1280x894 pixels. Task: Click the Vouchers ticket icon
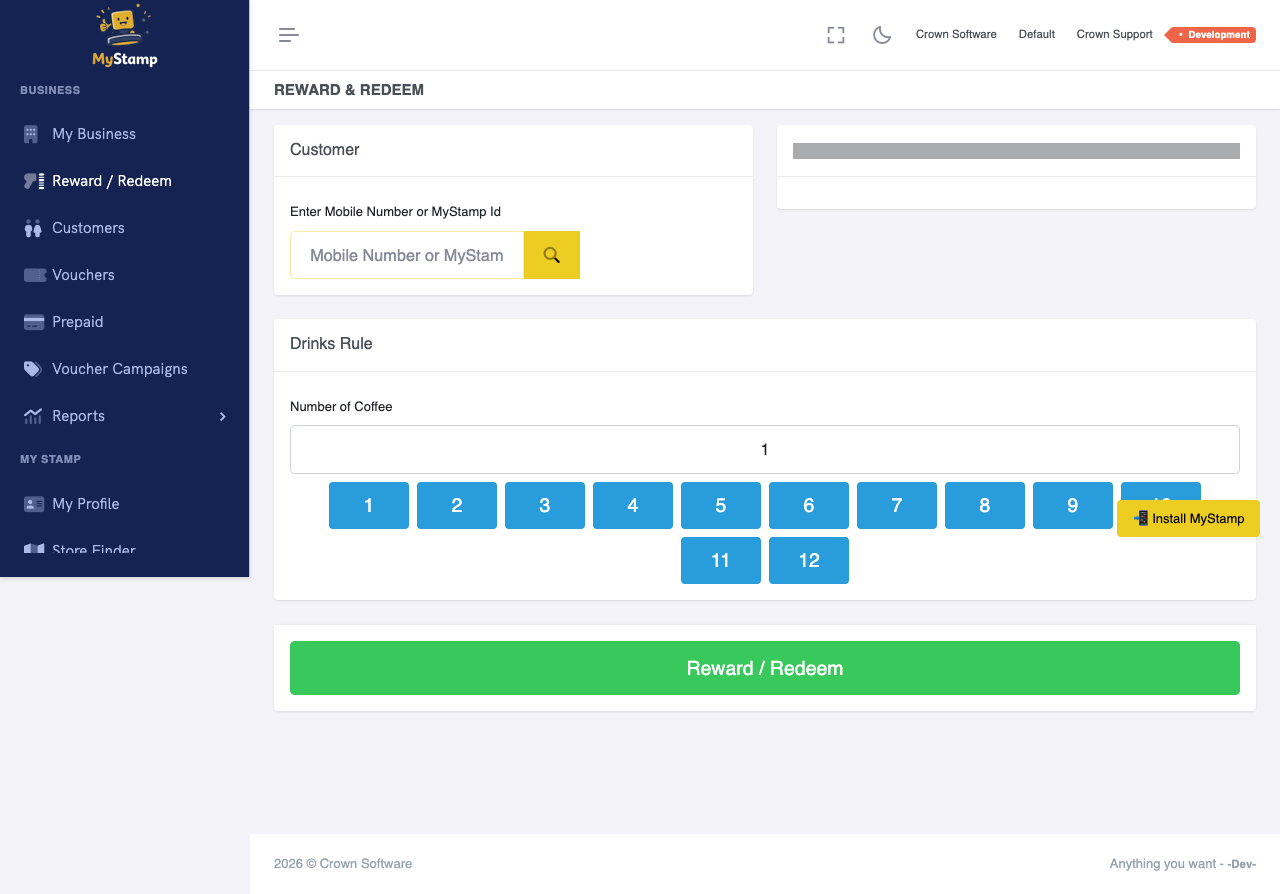tap(35, 275)
